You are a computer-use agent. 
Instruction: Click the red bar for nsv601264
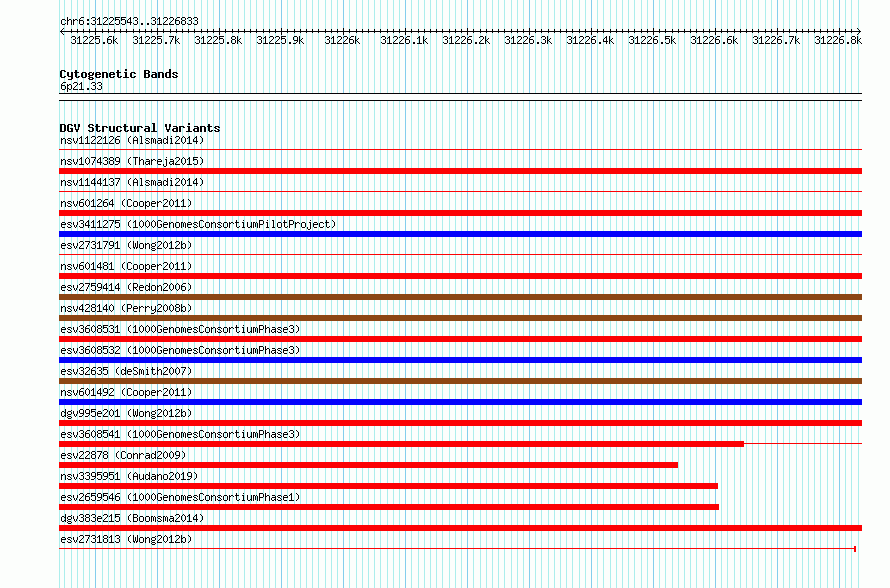[x=460, y=213]
